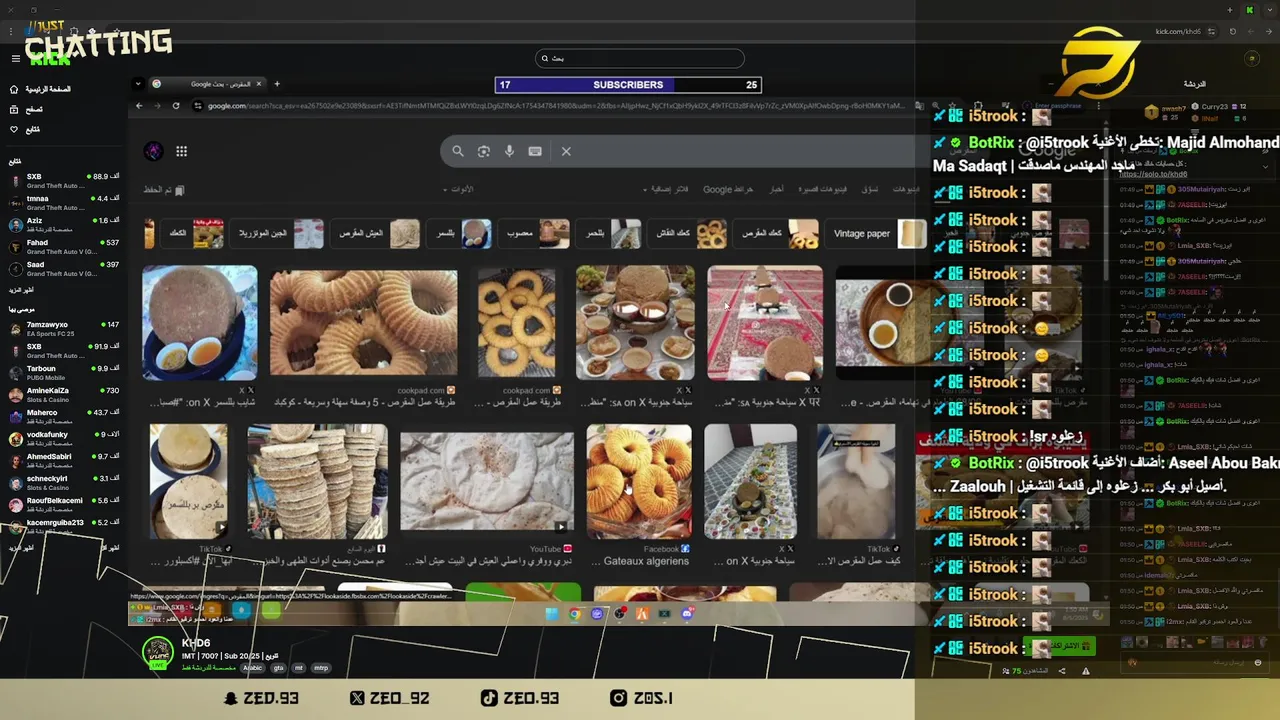Click the gta tag under stream title
The height and width of the screenshot is (720, 1280).
(278, 668)
